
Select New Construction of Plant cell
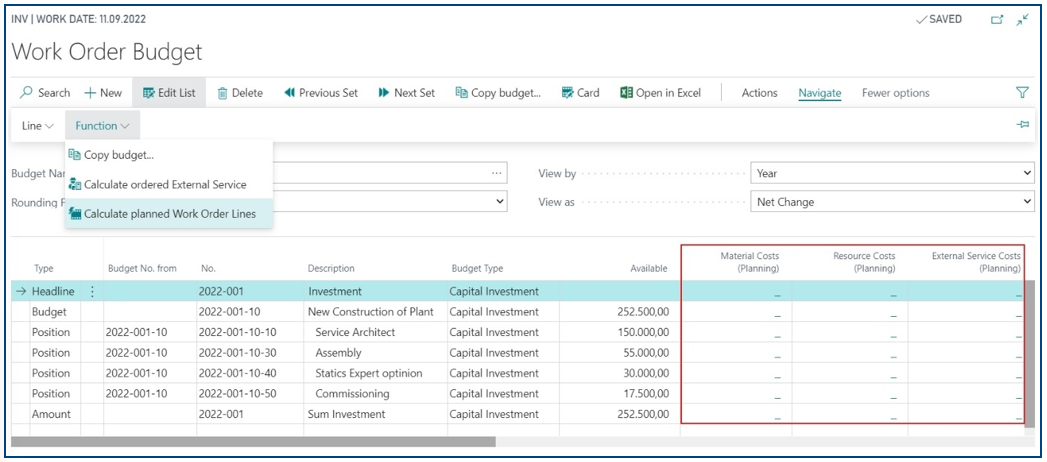[375, 312]
